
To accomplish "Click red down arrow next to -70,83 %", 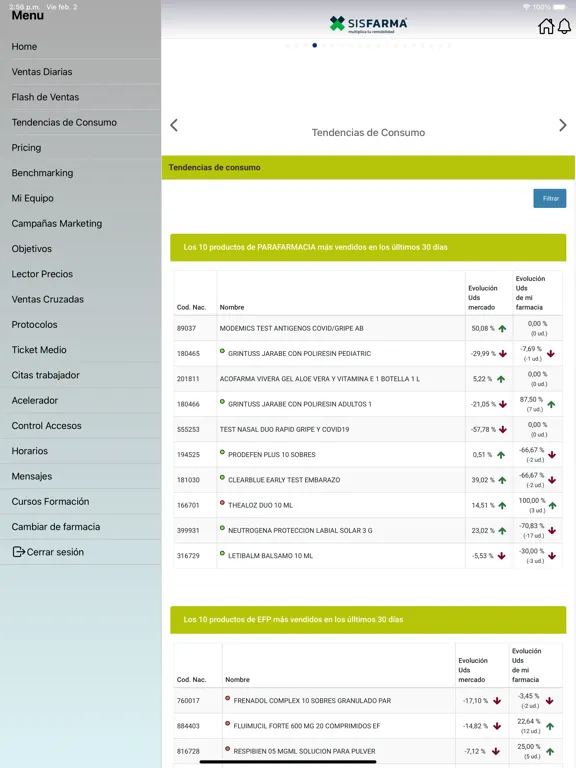I will [x=552, y=530].
